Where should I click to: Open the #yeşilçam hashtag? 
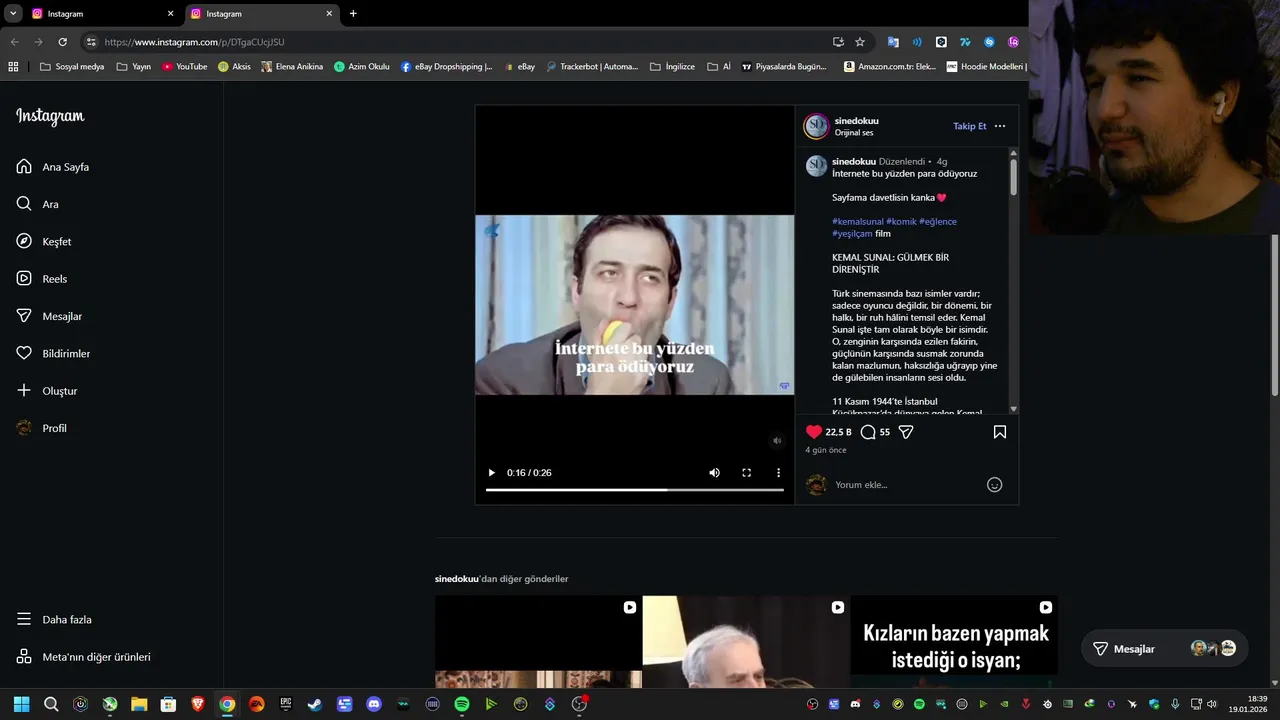click(852, 233)
